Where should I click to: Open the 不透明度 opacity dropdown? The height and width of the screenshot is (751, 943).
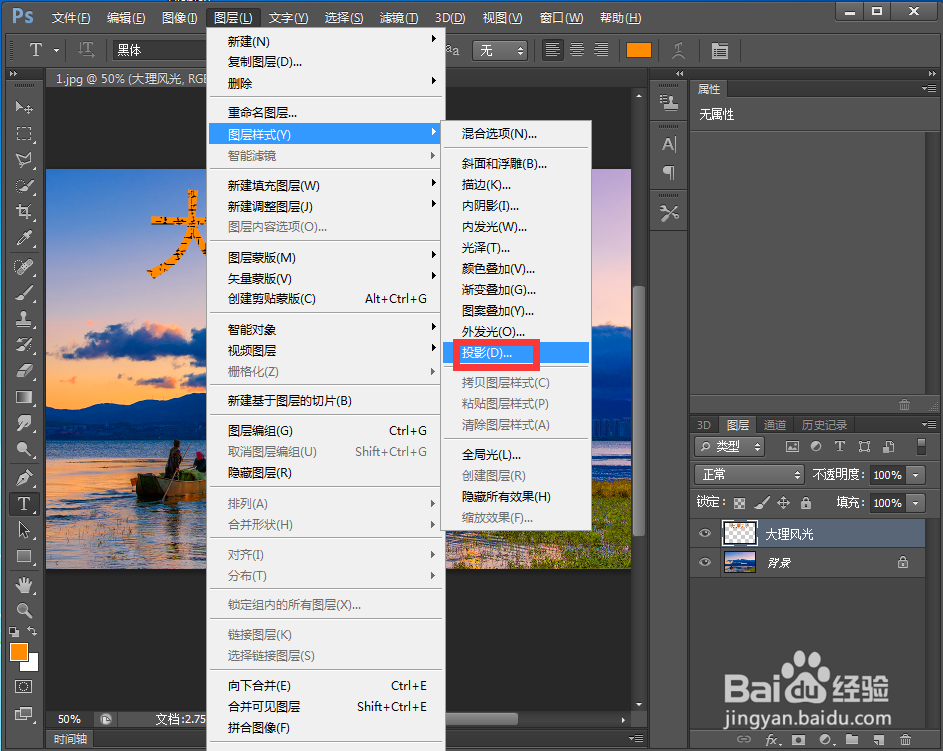point(915,475)
